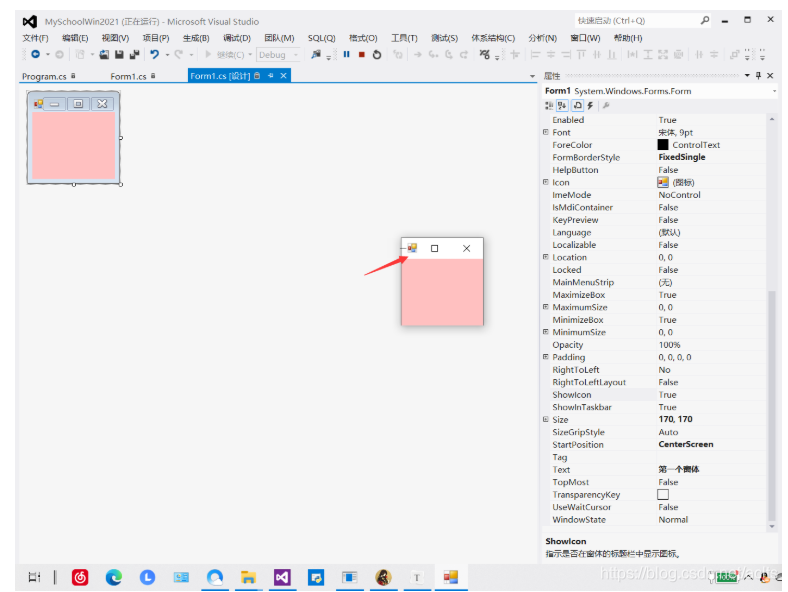Click the Task View taskbar icon
Viewport: 788px width, 592px height.
35,577
